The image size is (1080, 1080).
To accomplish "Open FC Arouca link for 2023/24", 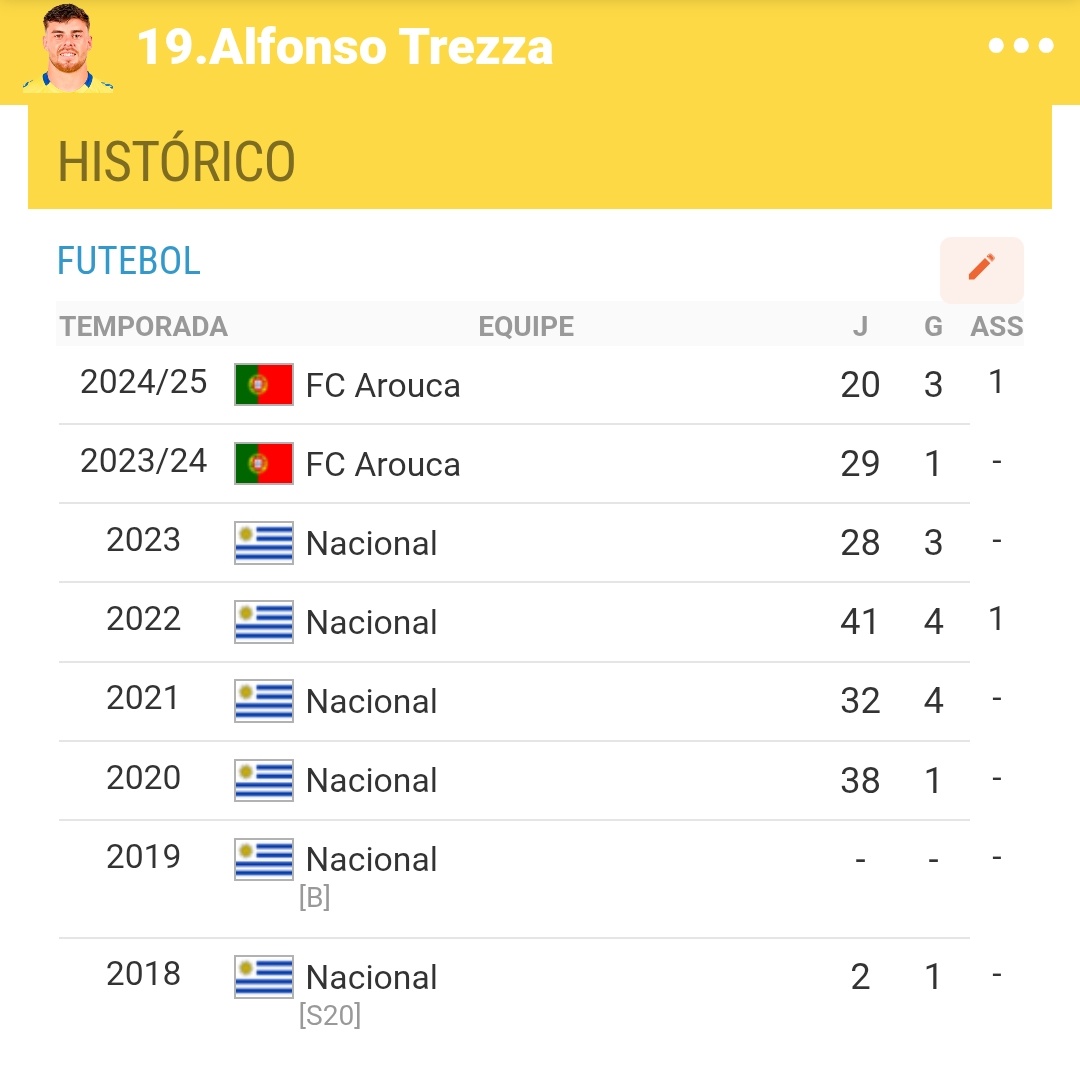I will [x=383, y=464].
